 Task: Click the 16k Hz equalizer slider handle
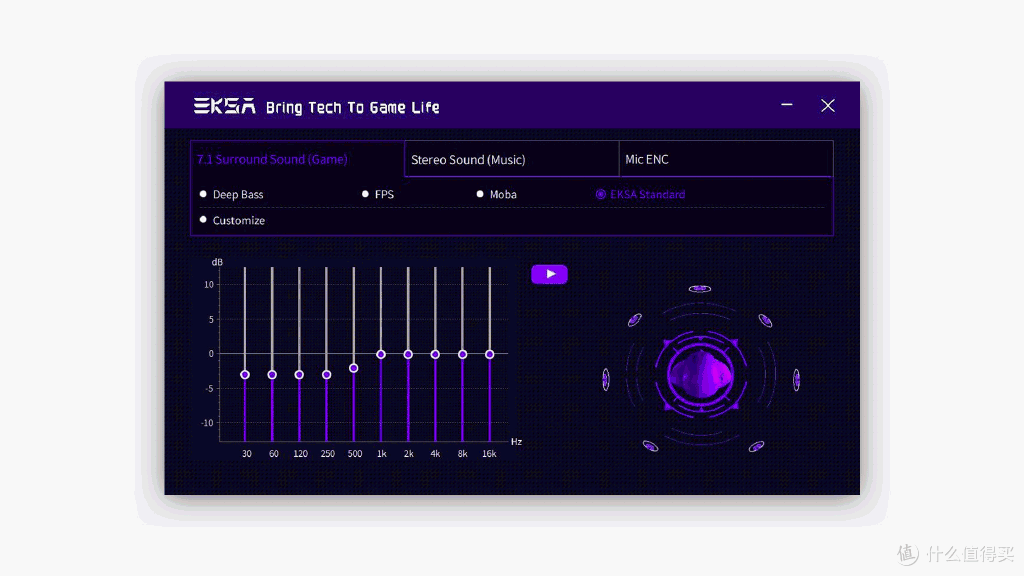489,355
